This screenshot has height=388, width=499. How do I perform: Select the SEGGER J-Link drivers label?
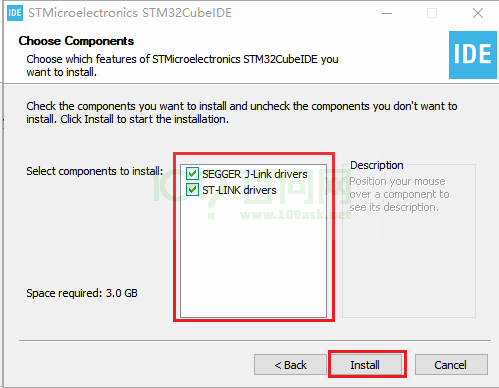(255, 174)
